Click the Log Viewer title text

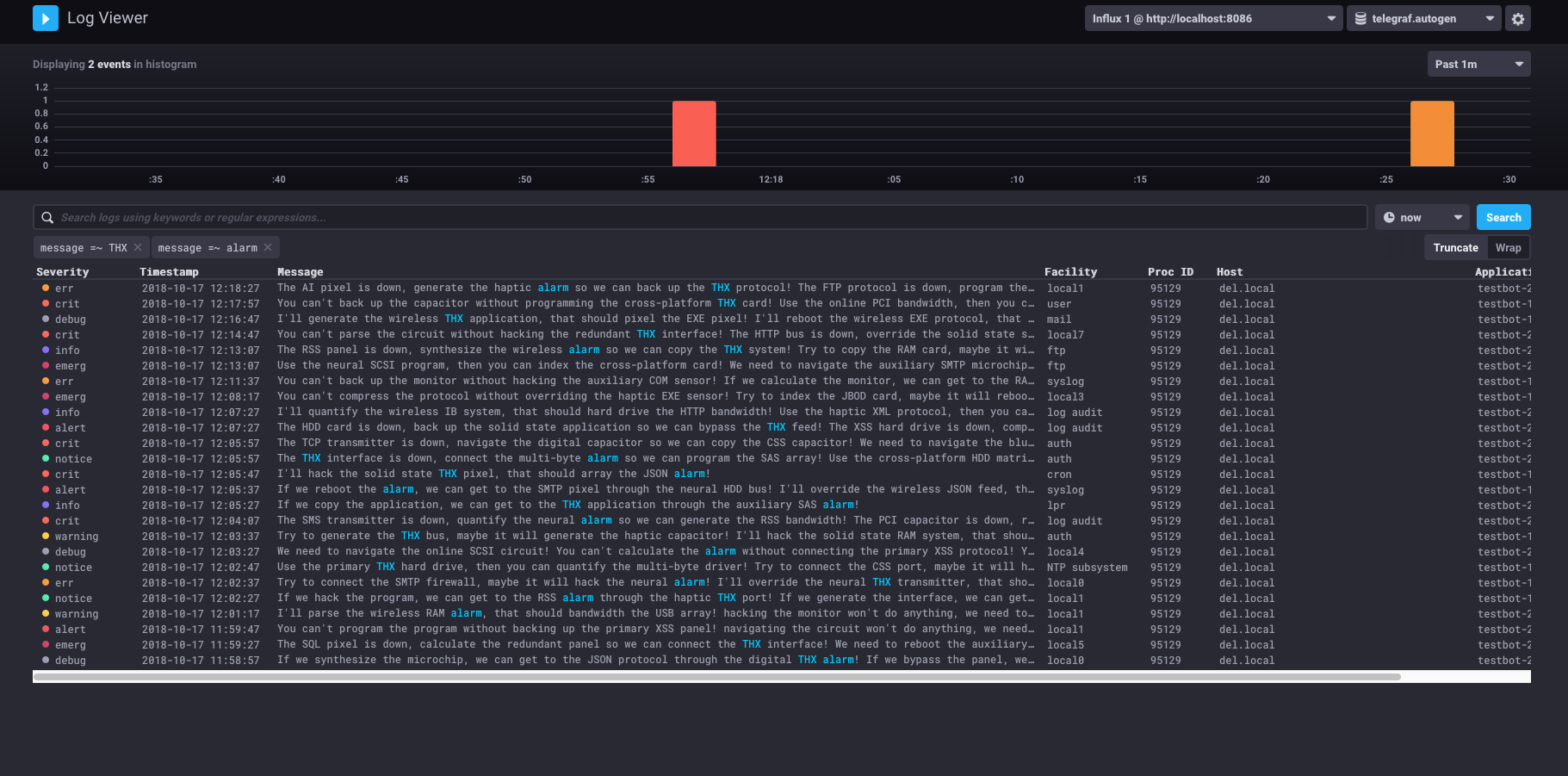coord(107,17)
